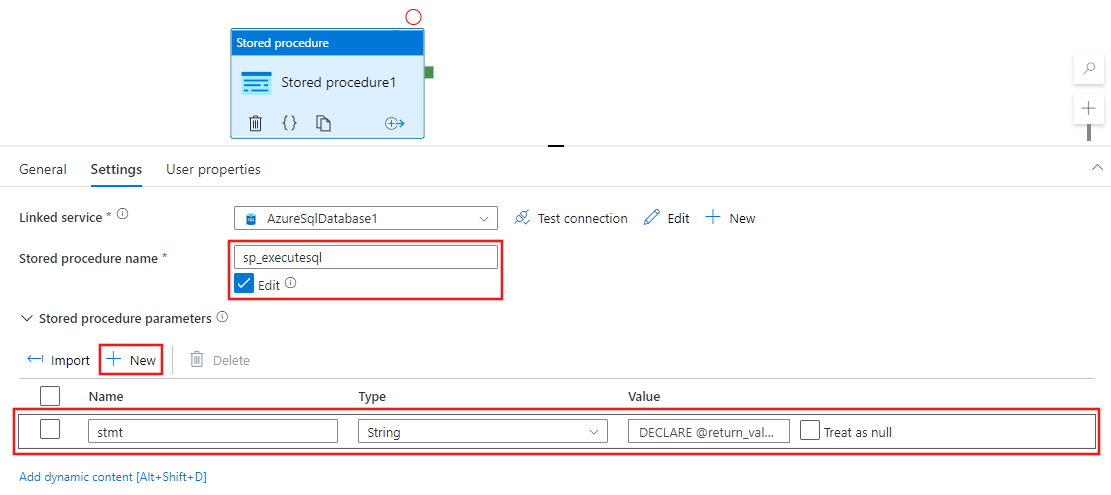Open the String type dropdown
The height and width of the screenshot is (495, 1111).
(482, 432)
